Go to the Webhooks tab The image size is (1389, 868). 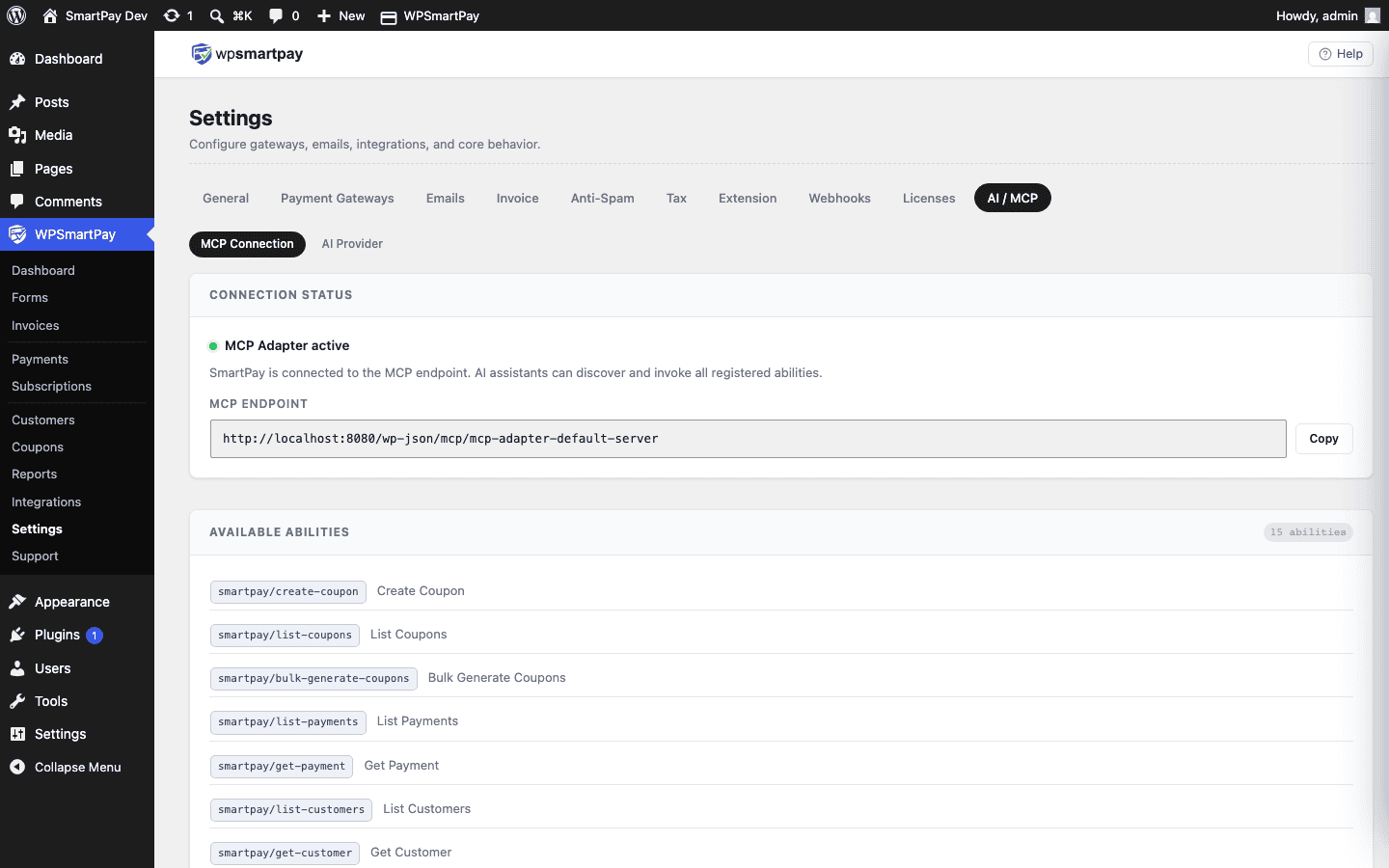click(x=840, y=198)
